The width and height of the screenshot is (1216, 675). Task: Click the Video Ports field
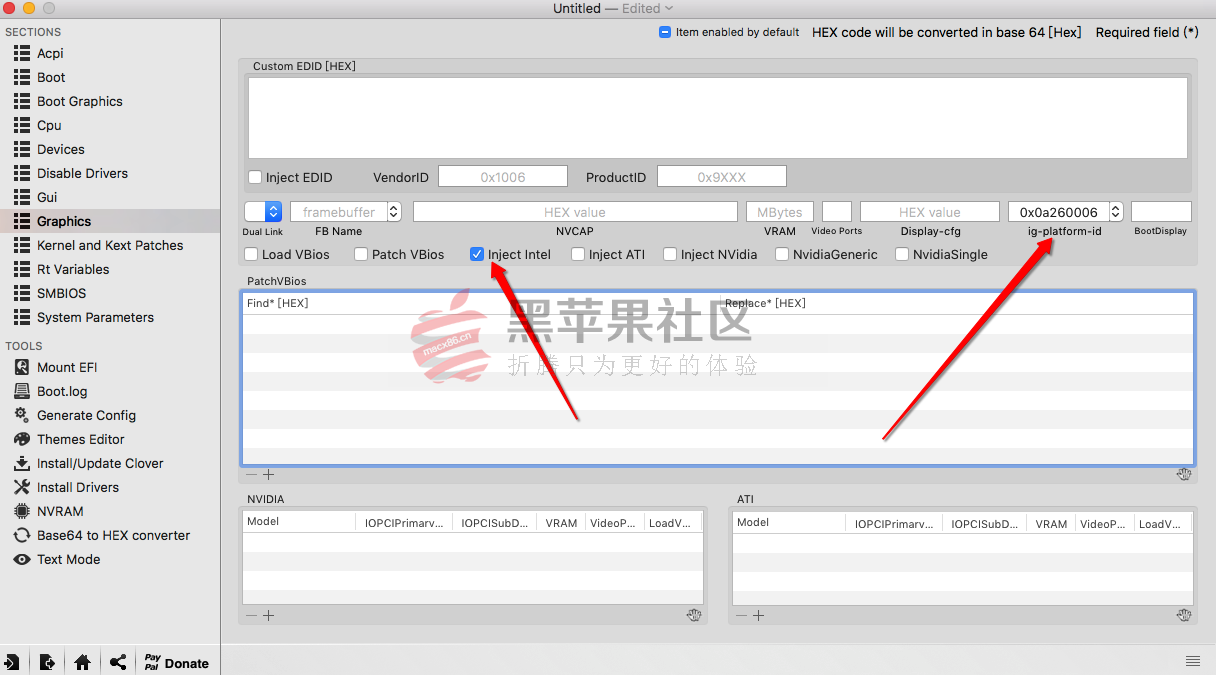(x=837, y=212)
